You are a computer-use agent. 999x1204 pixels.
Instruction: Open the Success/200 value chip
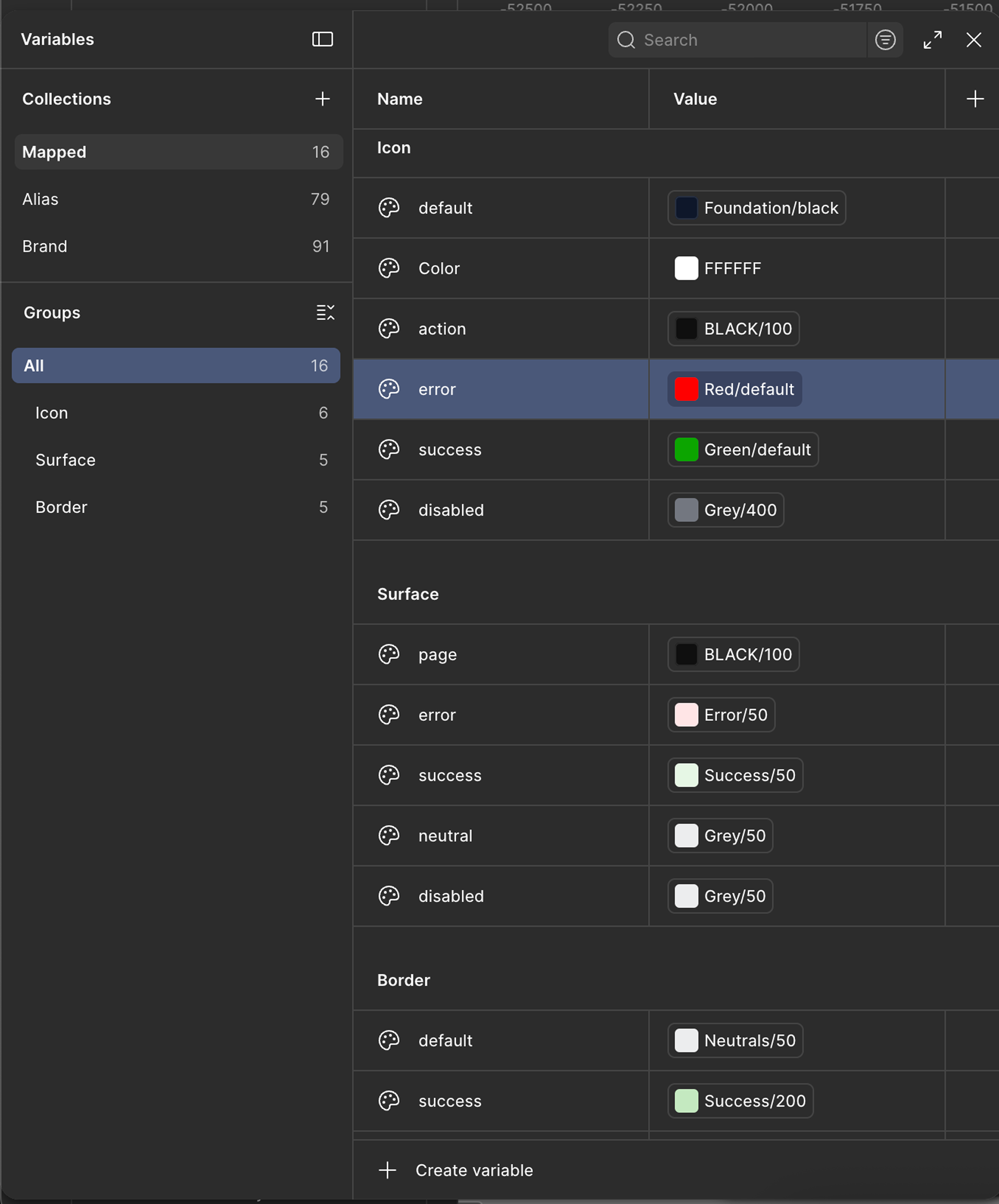[x=740, y=1101]
